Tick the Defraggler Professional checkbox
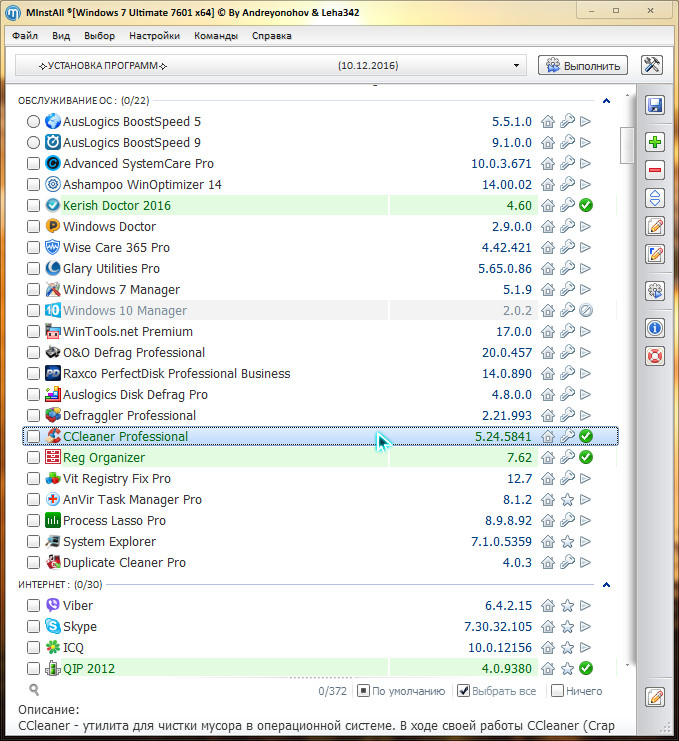The width and height of the screenshot is (679, 741). [33, 415]
